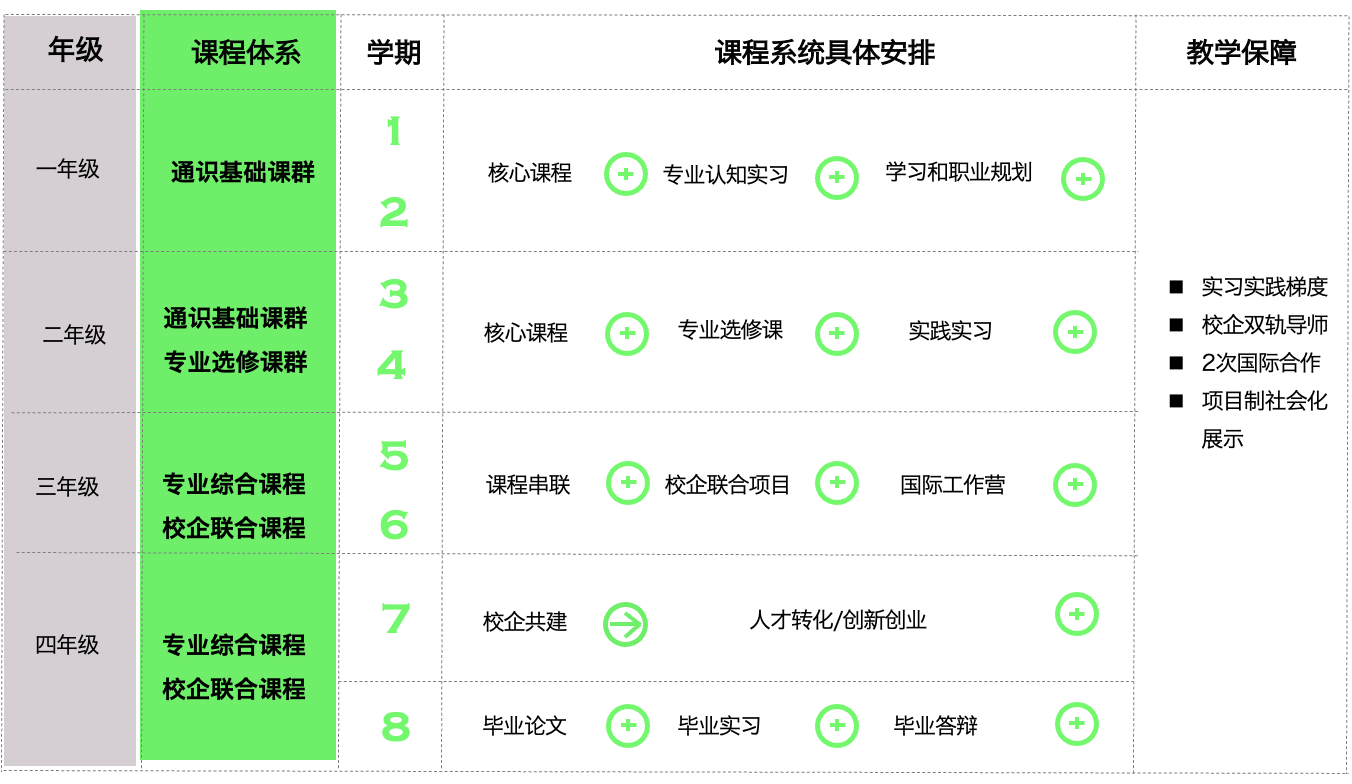Click the arrow icon next to 校企共建

pos(626,625)
